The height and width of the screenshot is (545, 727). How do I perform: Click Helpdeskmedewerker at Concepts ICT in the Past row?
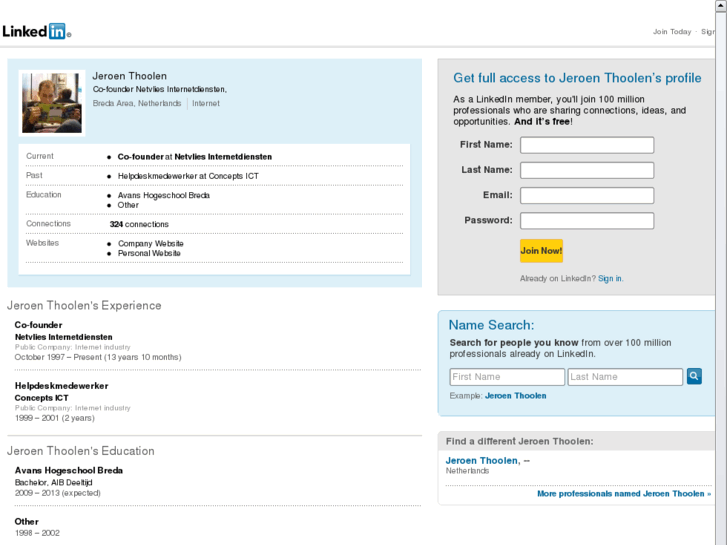click(x=188, y=176)
